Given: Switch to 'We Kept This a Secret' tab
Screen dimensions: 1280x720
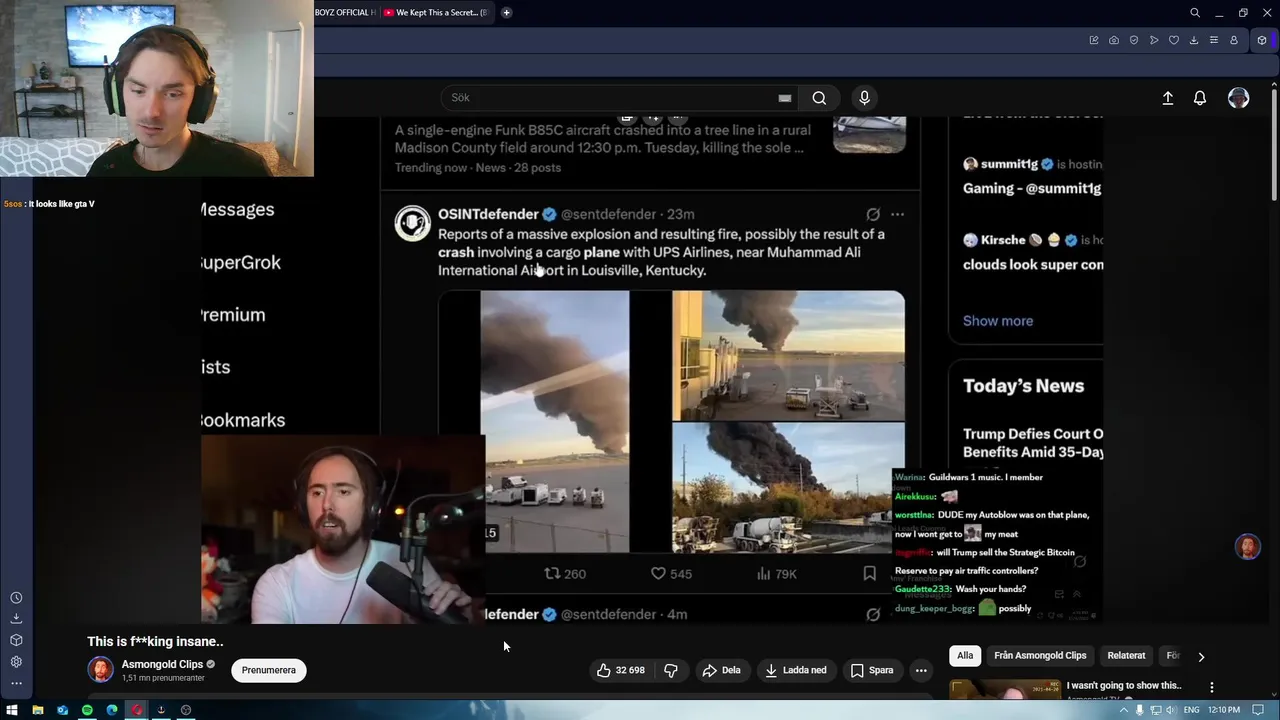Looking at the screenshot, I should point(436,13).
